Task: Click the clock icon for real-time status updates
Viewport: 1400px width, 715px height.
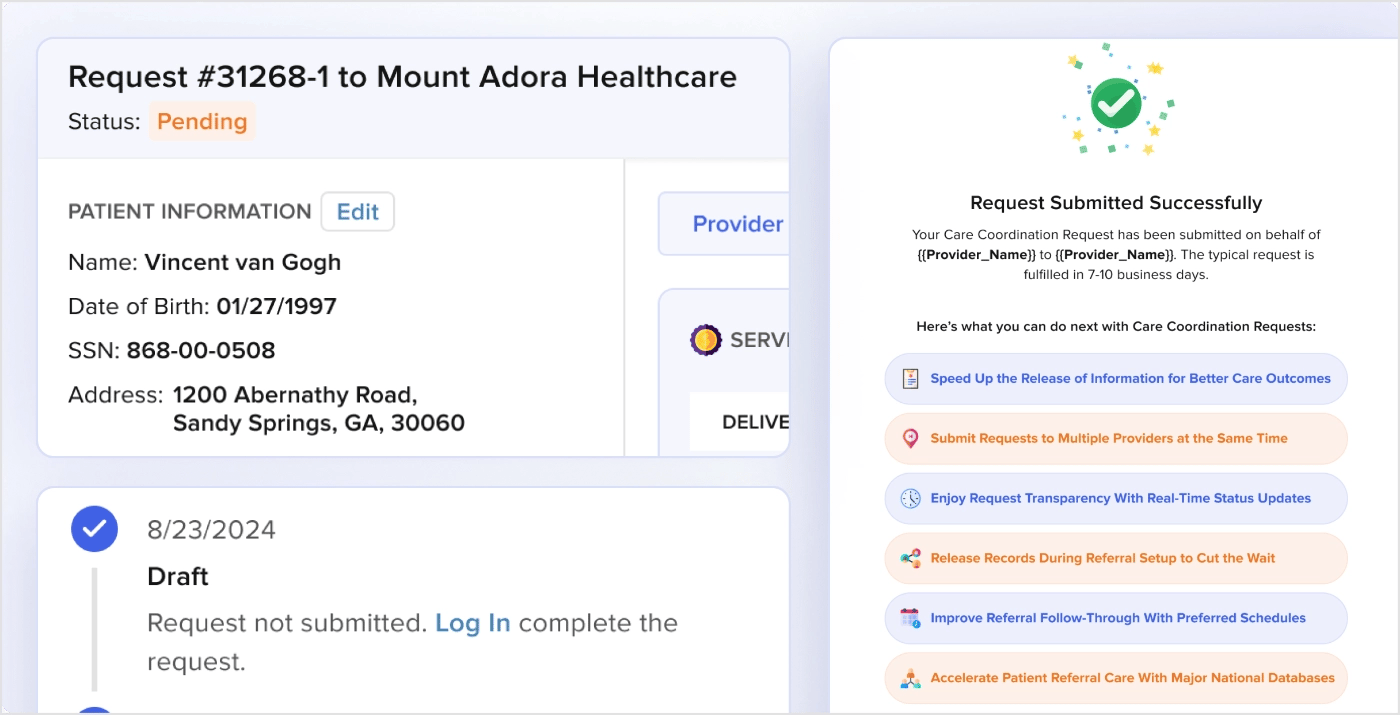Action: click(910, 499)
